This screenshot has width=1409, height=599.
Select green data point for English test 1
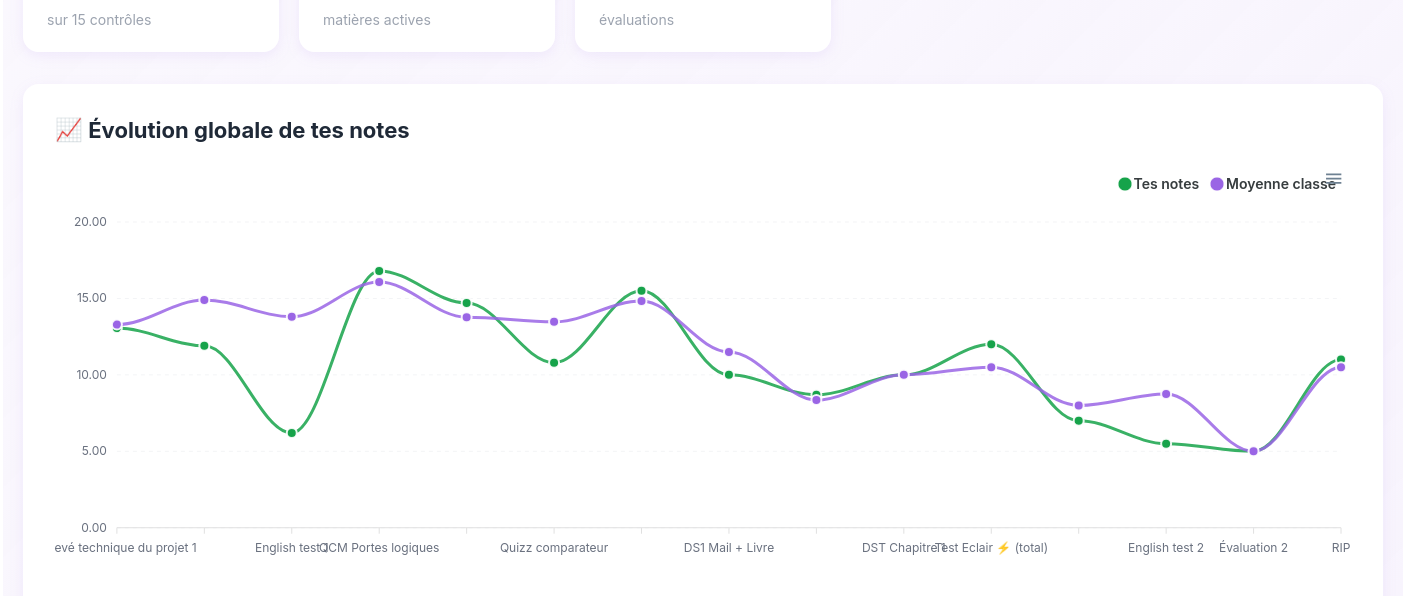(x=291, y=433)
